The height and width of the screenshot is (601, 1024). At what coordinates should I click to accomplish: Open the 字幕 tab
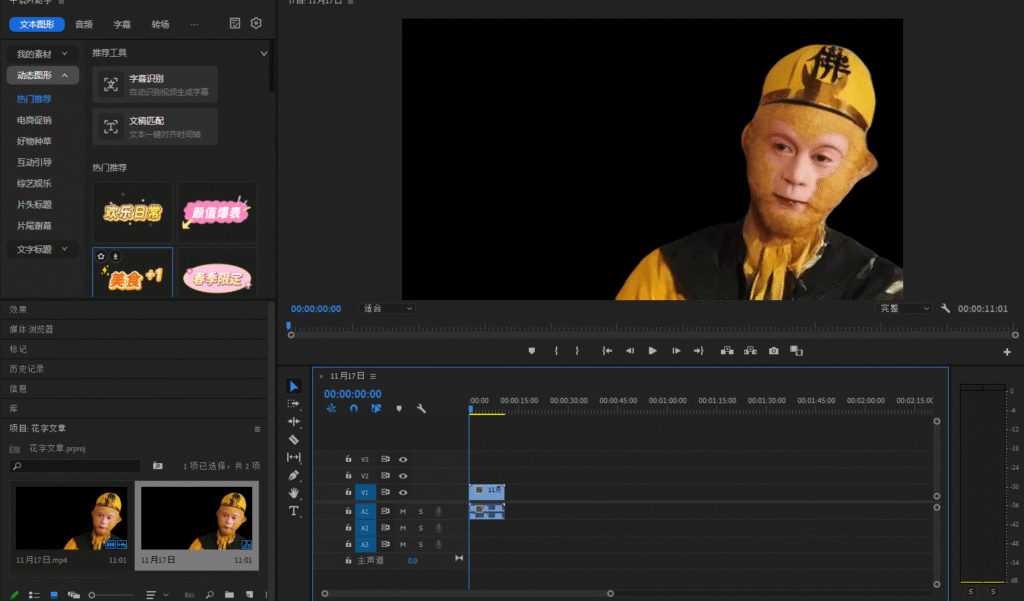122,24
